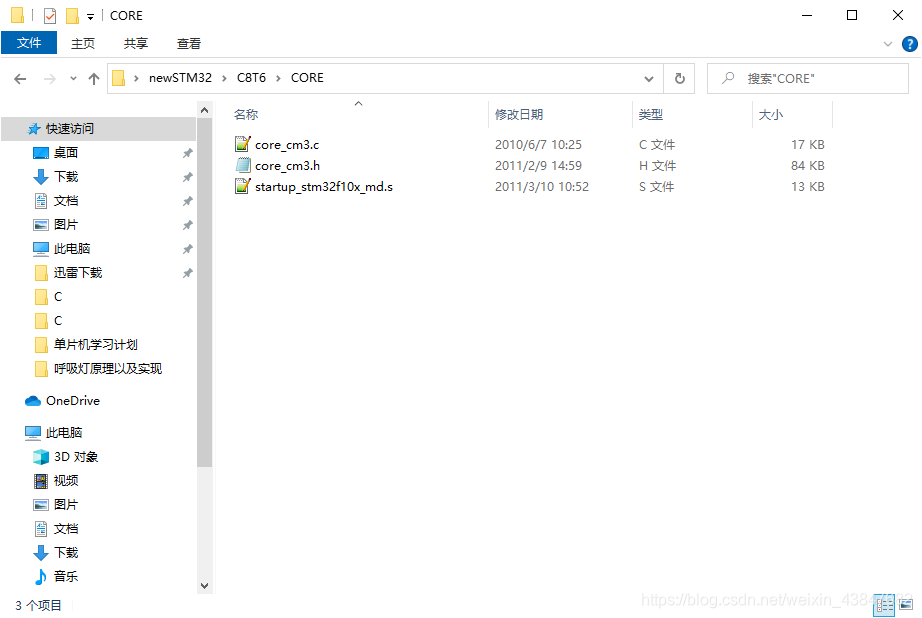Click the C8T6 breadcrumb

click(251, 78)
